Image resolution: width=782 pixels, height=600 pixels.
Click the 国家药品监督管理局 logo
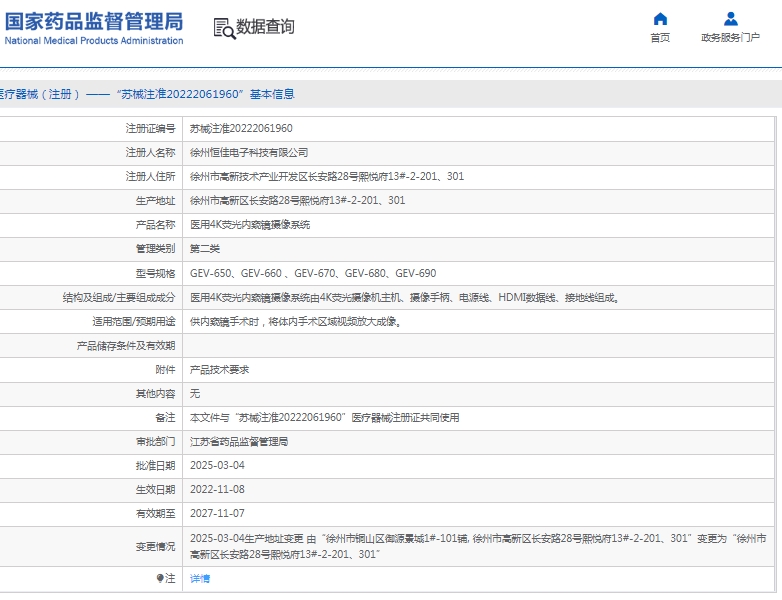[94, 28]
